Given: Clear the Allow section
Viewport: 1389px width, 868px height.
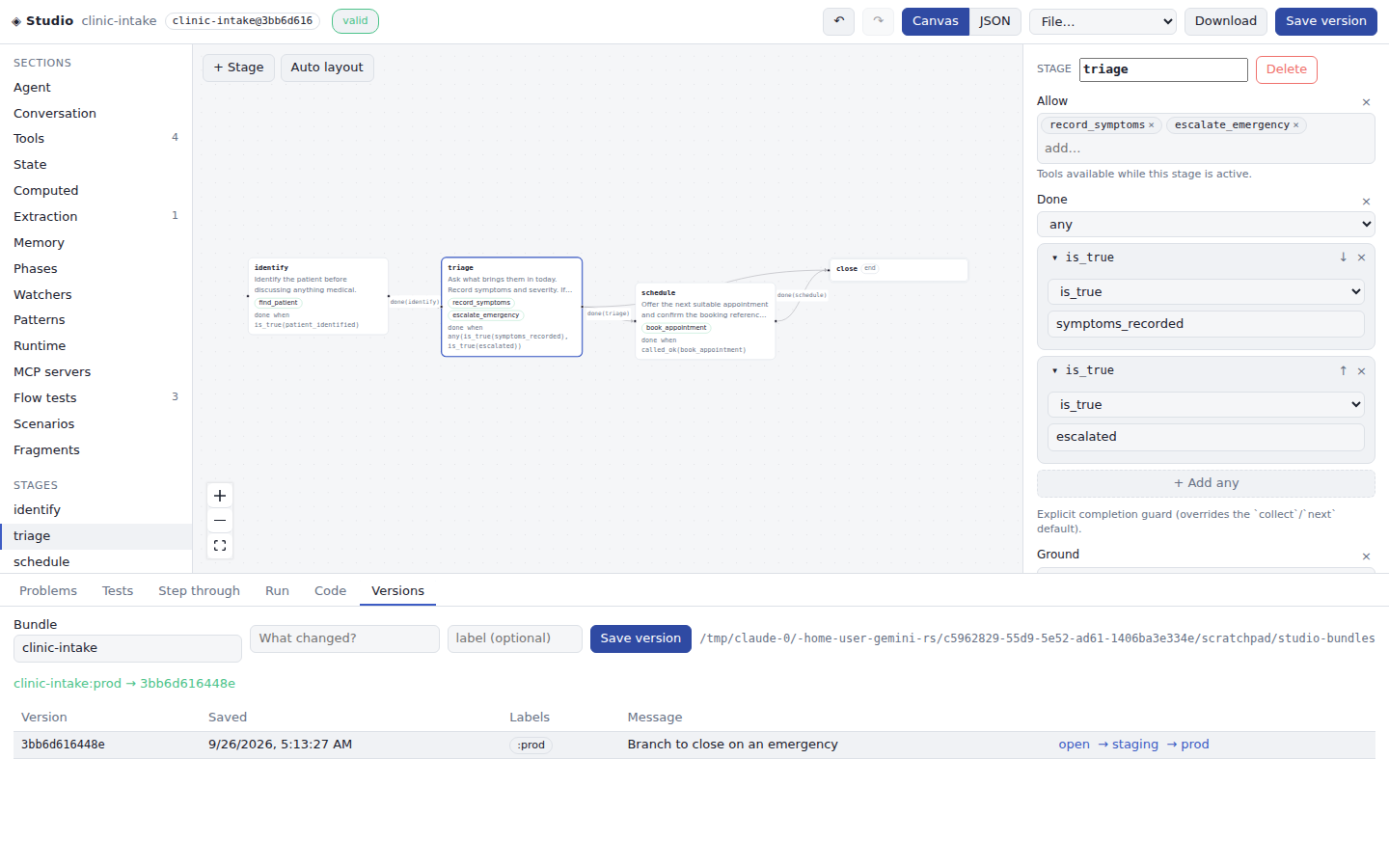Looking at the screenshot, I should pyautogui.click(x=1366, y=102).
